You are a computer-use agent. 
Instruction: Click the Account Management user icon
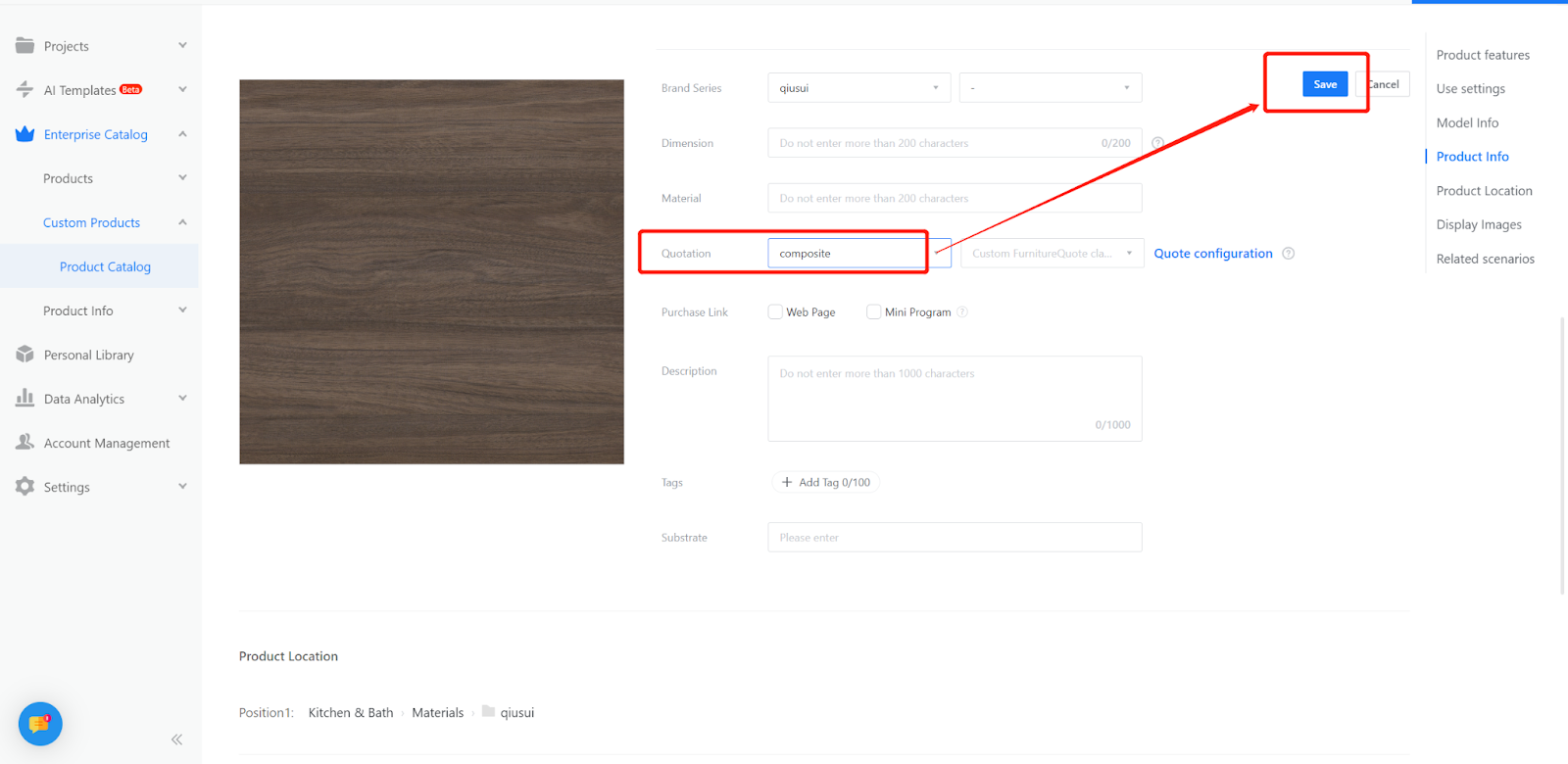tap(25, 443)
